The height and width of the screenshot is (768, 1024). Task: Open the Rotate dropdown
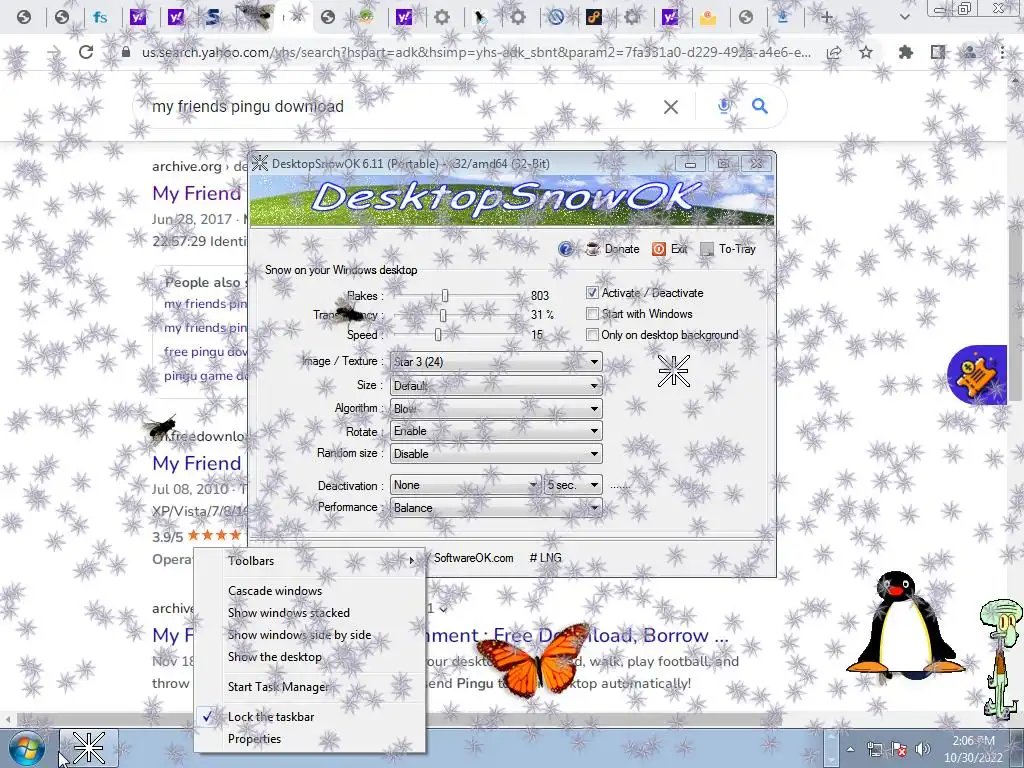point(496,431)
